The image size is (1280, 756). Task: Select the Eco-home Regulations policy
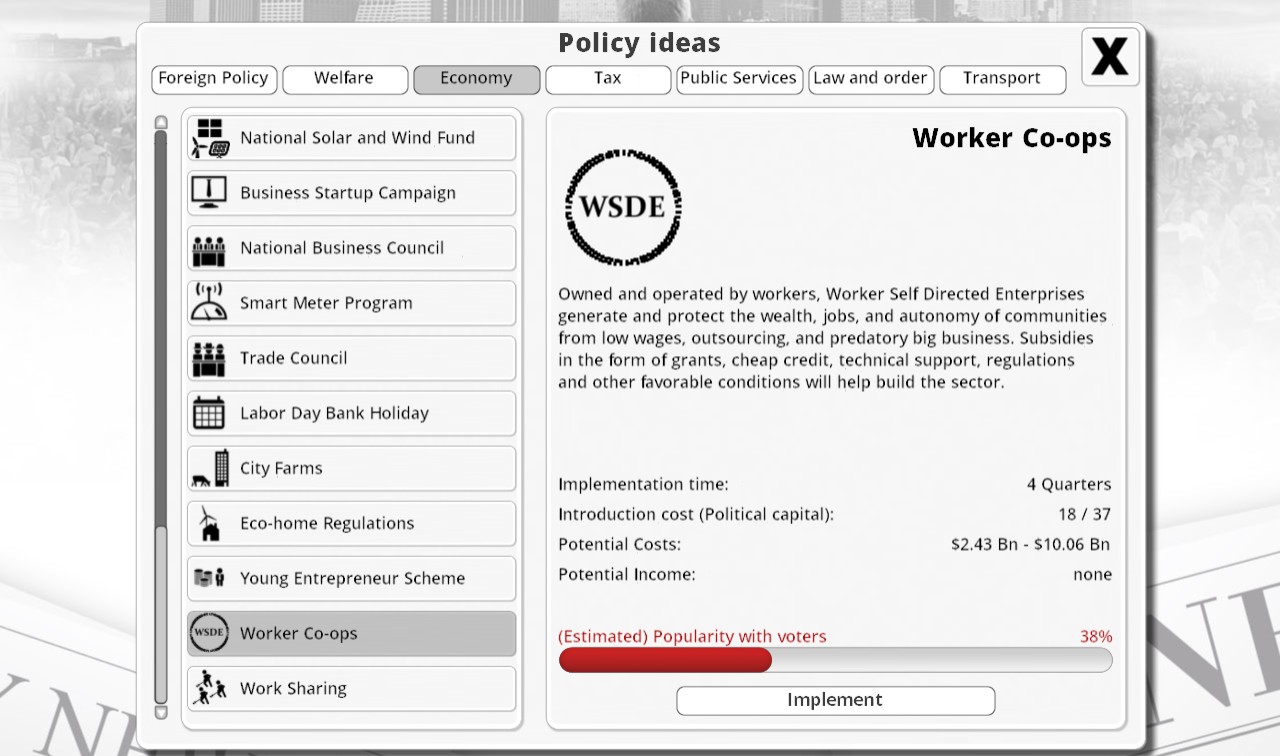pyautogui.click(x=352, y=523)
